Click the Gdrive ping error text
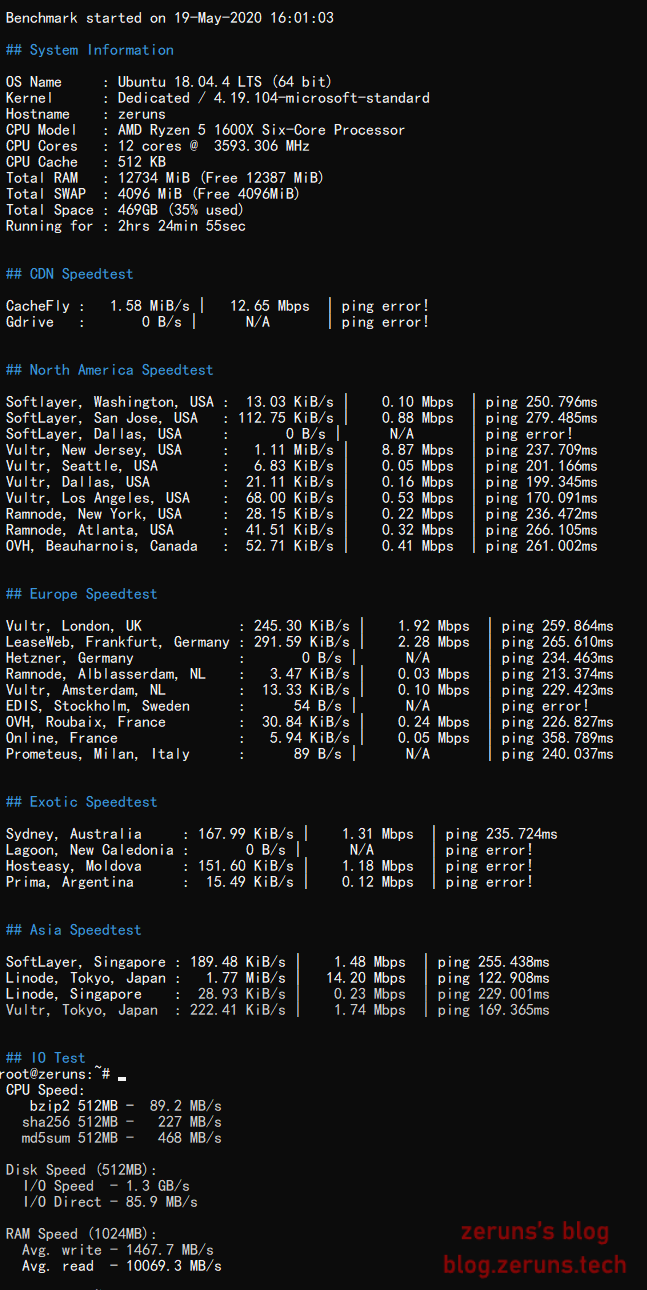Image resolution: width=647 pixels, height=1290 pixels. 385,322
